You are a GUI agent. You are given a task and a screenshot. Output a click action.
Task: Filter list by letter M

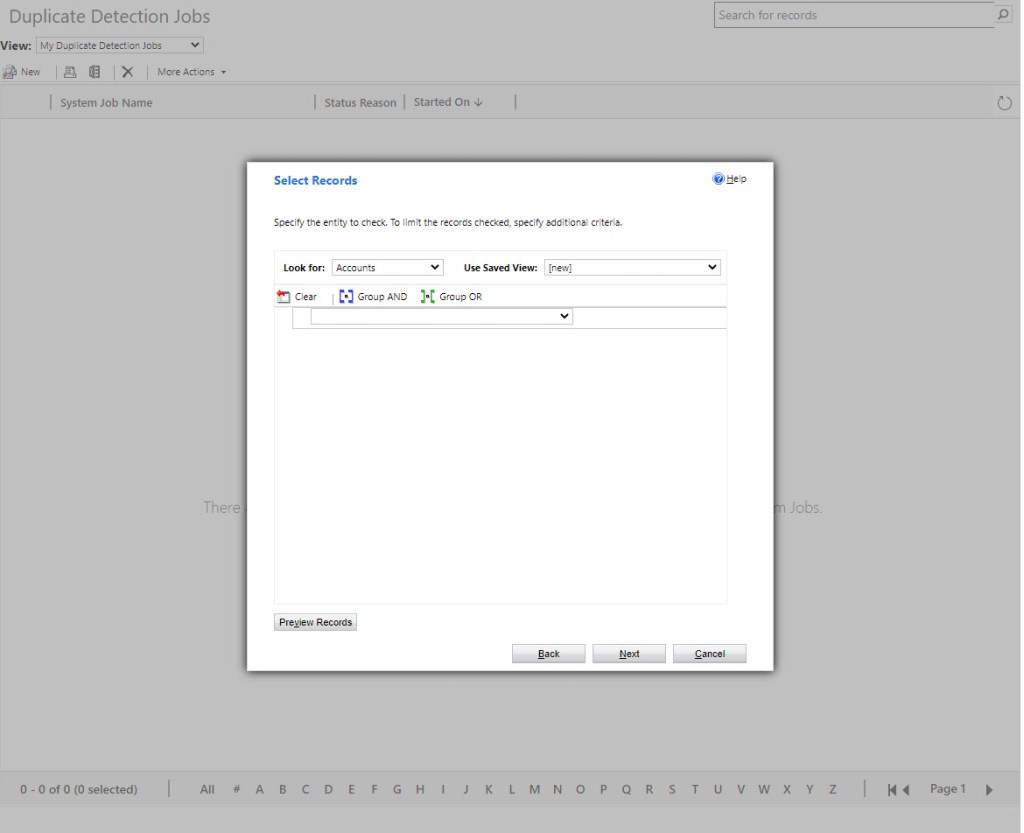[x=535, y=790]
